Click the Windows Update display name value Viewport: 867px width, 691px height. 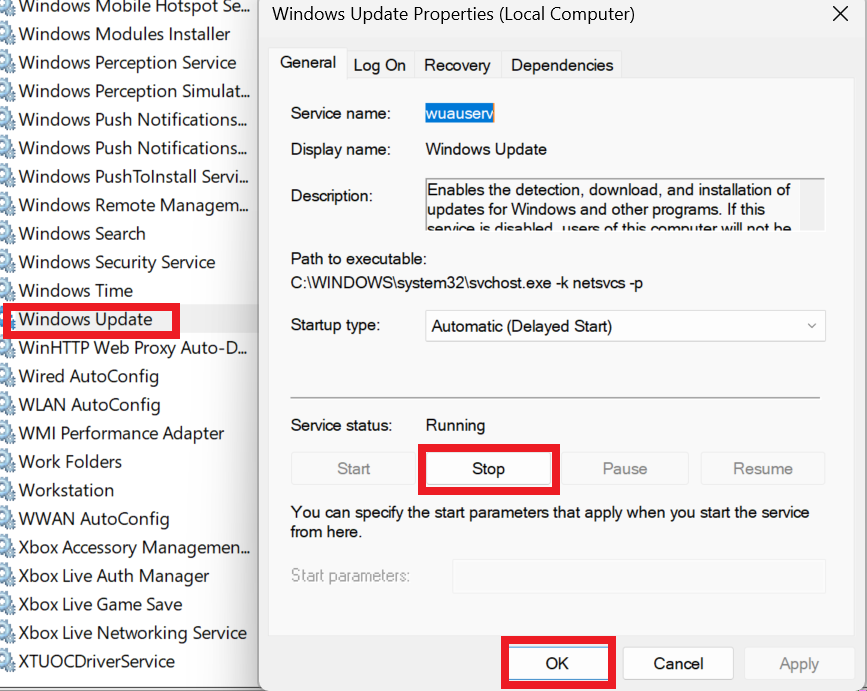[486, 149]
